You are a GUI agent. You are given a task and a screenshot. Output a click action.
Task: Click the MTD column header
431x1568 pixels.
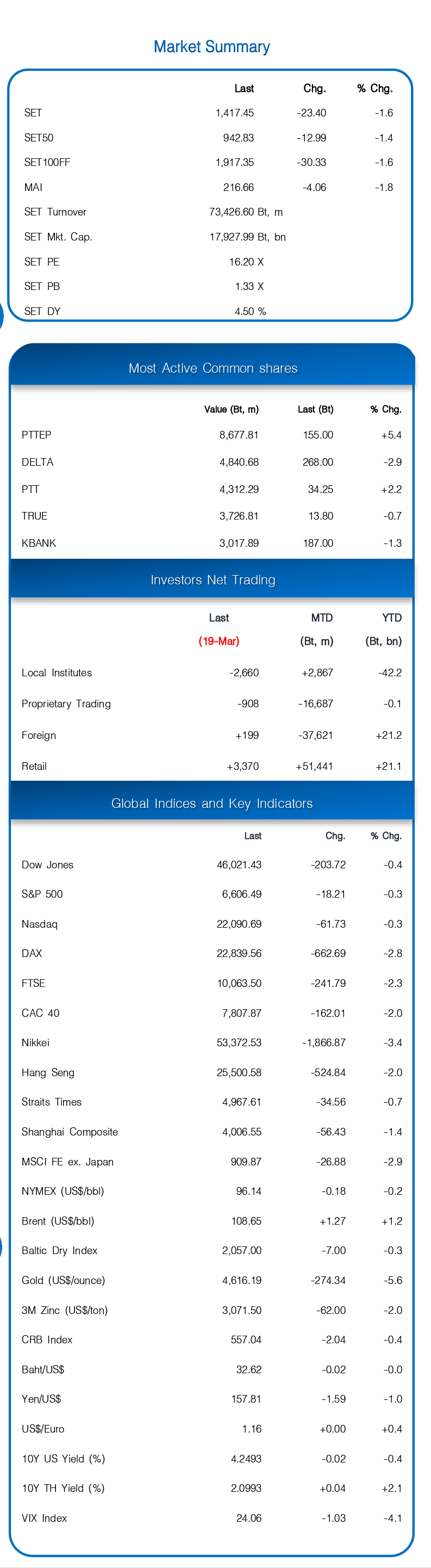coord(322,618)
